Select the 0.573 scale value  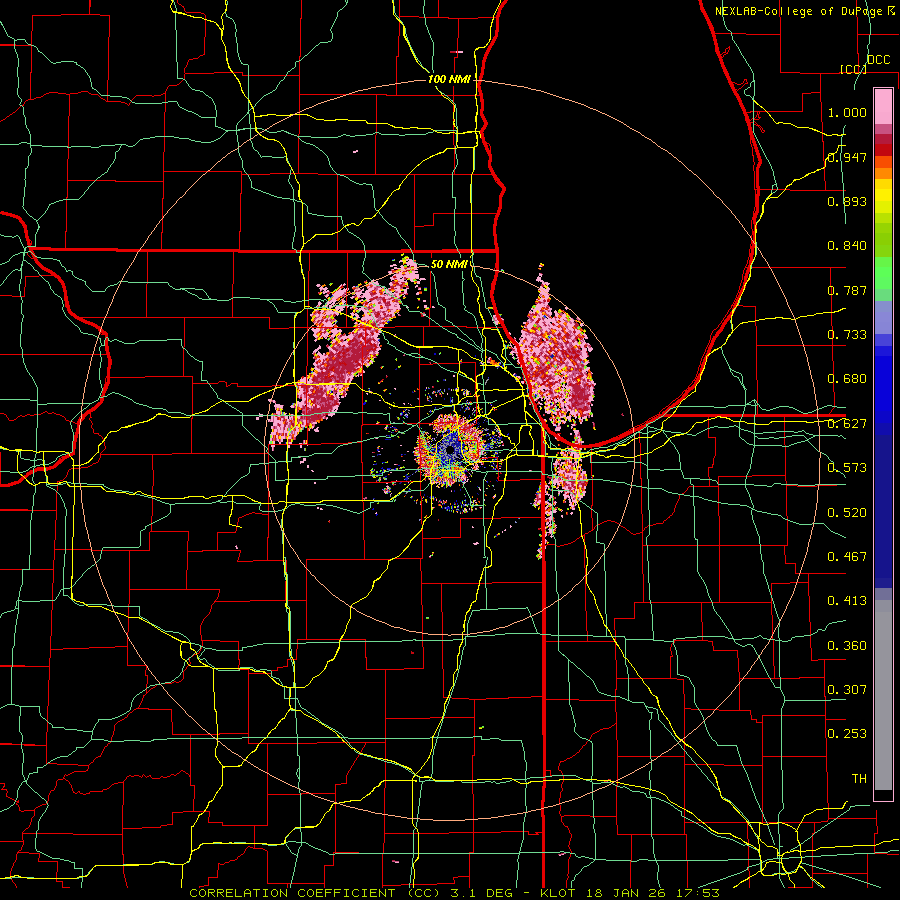click(847, 468)
